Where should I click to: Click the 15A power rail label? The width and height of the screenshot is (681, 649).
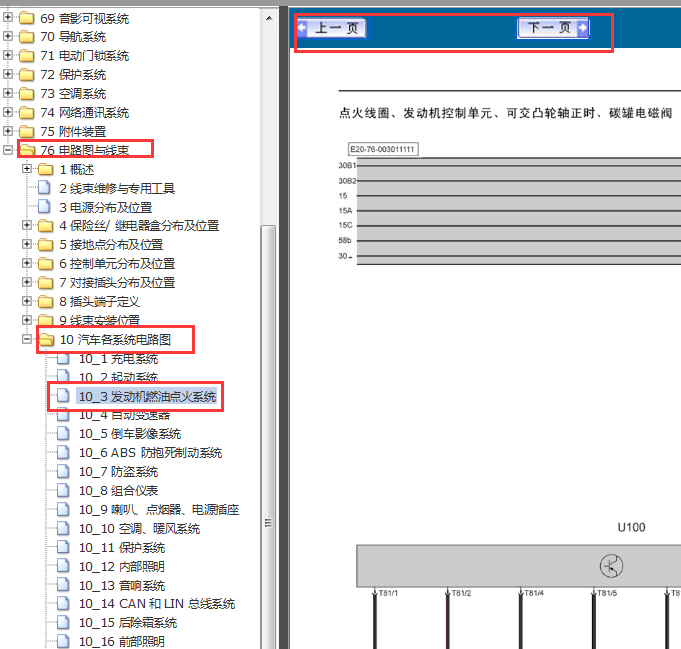coord(345,211)
